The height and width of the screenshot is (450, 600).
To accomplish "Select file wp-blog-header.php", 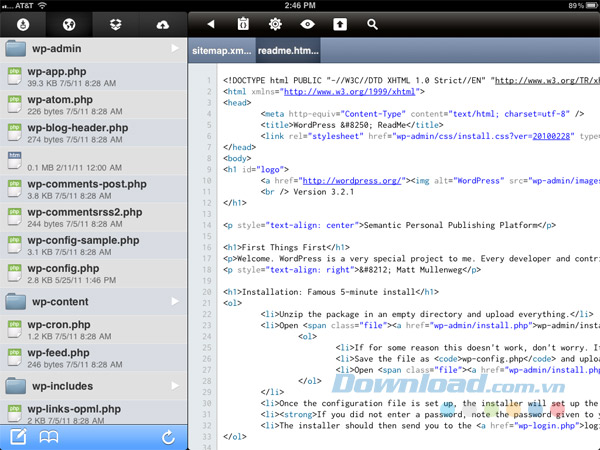I will (93, 133).
